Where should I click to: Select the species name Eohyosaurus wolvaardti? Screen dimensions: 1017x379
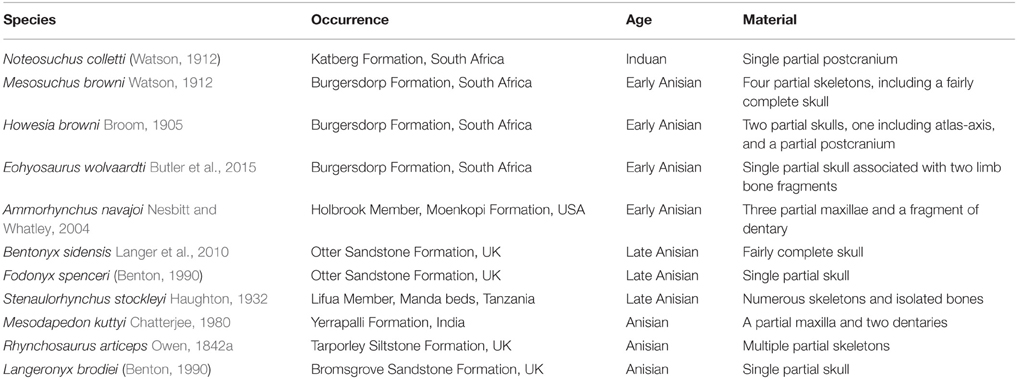(75, 167)
